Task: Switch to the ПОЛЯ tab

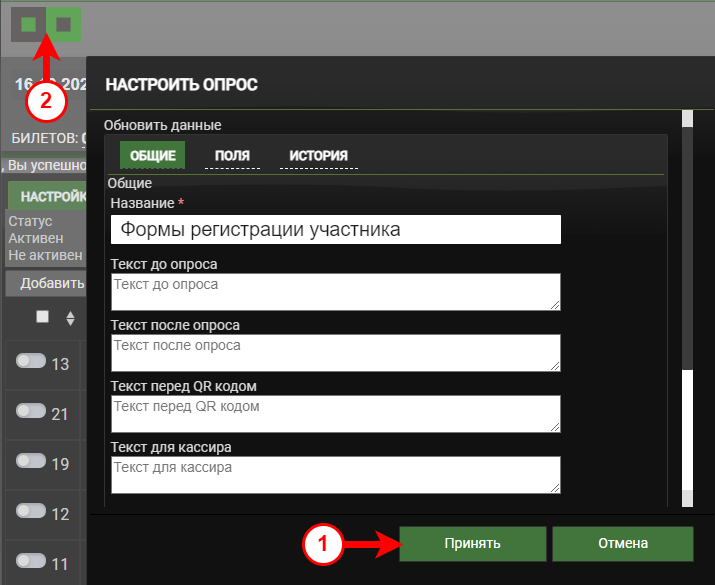Action: coord(232,155)
